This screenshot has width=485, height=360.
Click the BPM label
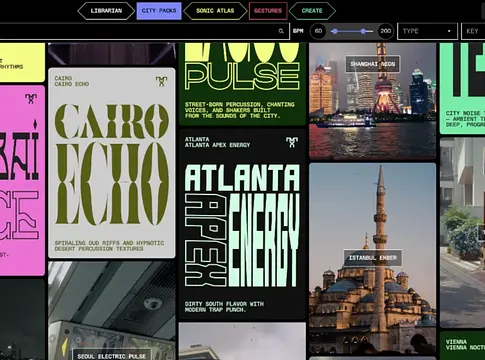coord(298,31)
